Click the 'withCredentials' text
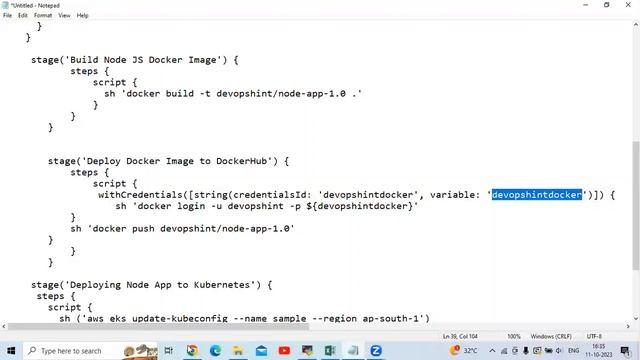Image resolution: width=640 pixels, height=360 pixels. point(140,195)
